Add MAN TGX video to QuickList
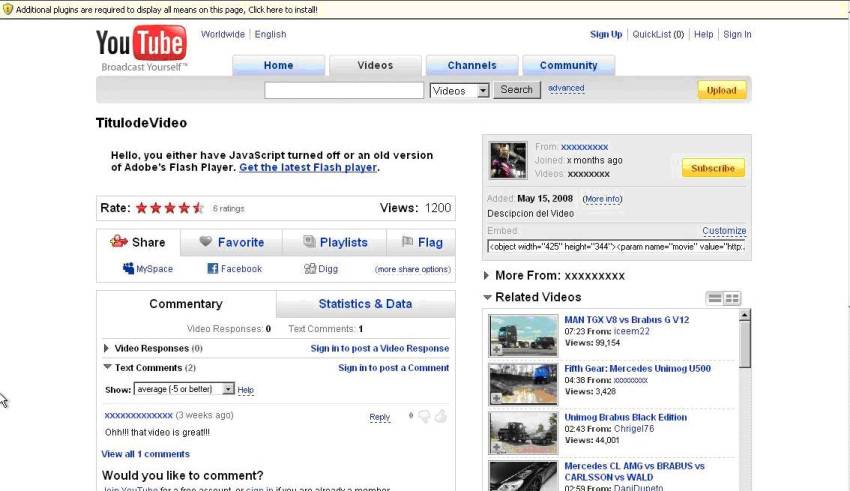This screenshot has height=491, width=850. click(x=497, y=350)
